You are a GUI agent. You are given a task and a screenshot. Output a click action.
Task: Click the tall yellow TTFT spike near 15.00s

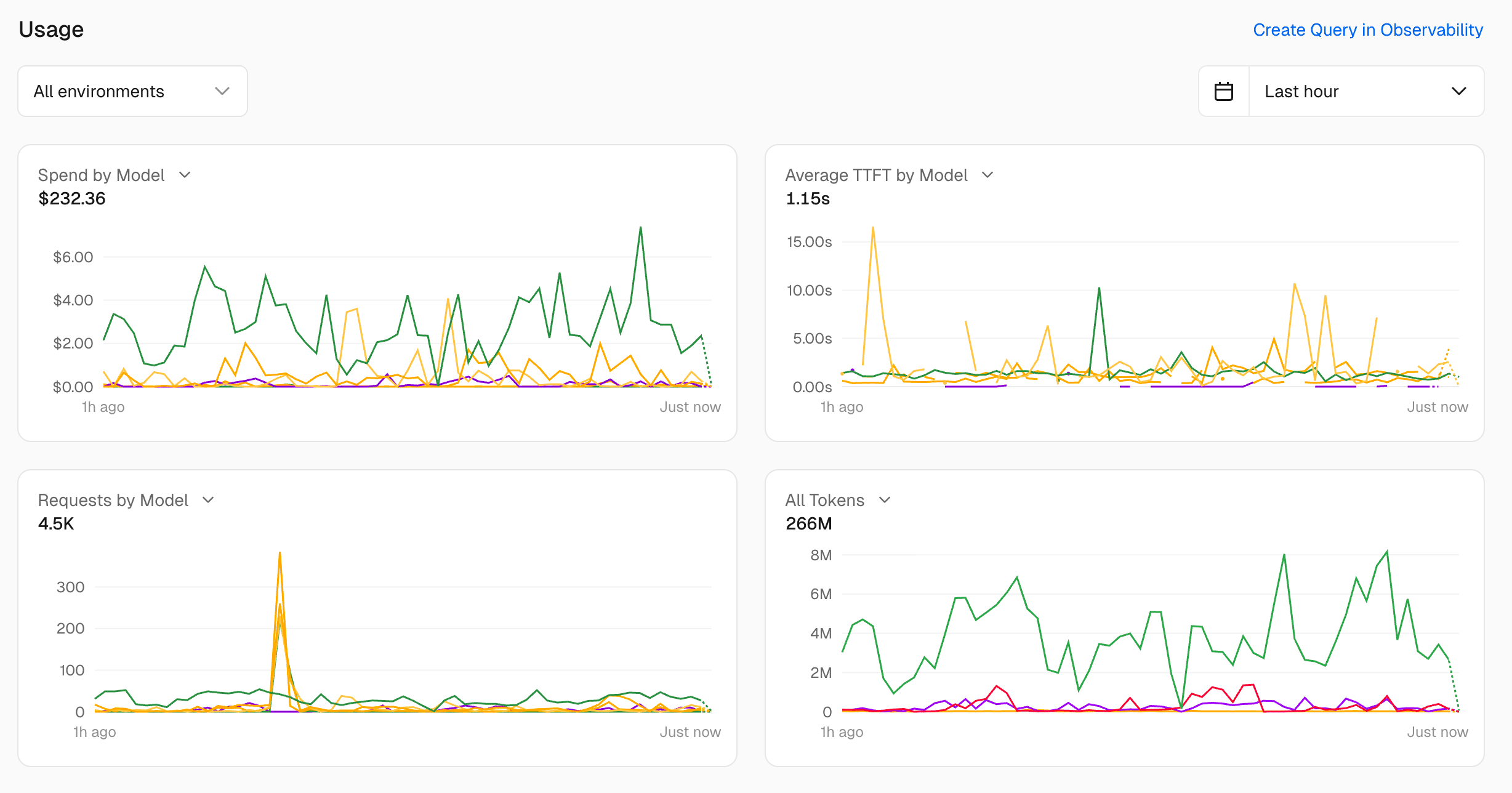tap(873, 228)
